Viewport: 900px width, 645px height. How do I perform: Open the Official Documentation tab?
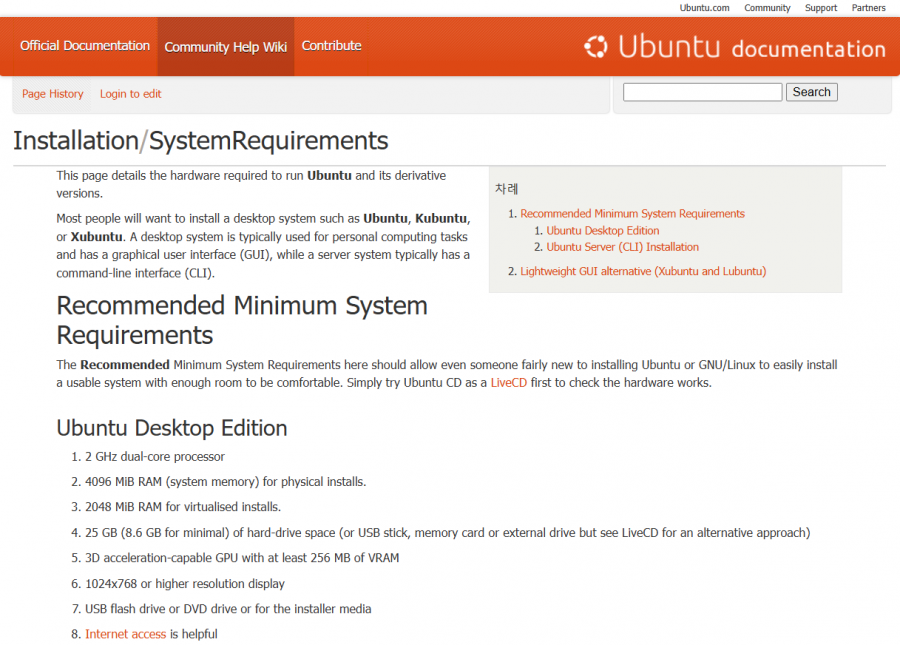click(85, 46)
